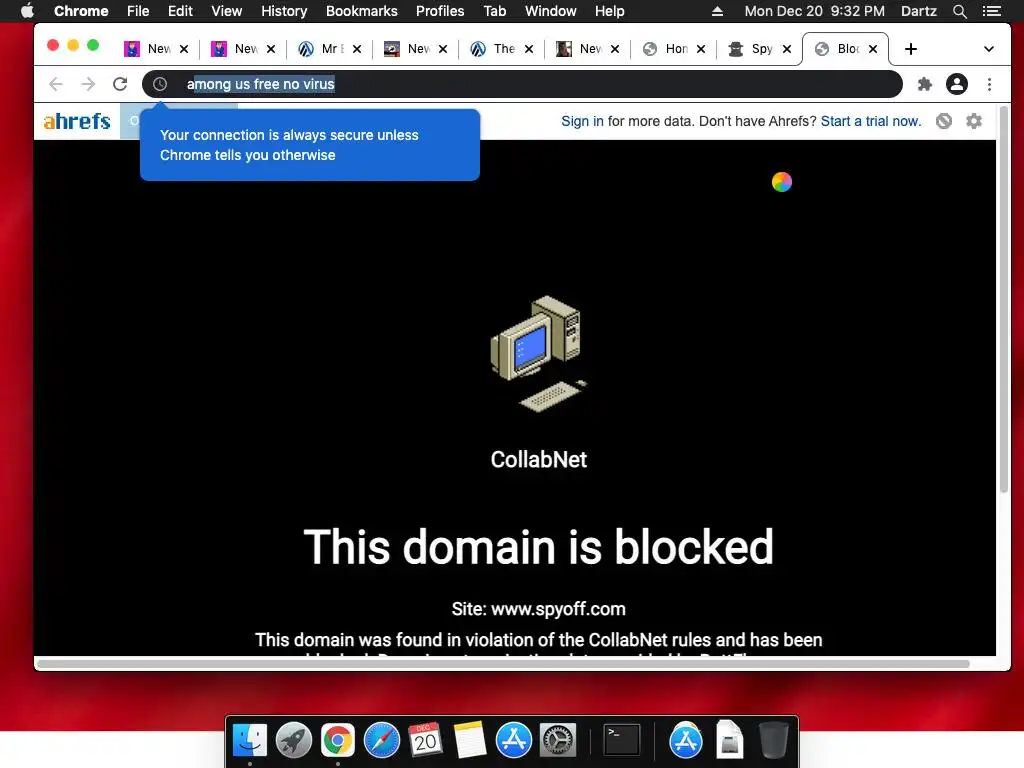Open the Edit menu

pyautogui.click(x=180, y=11)
